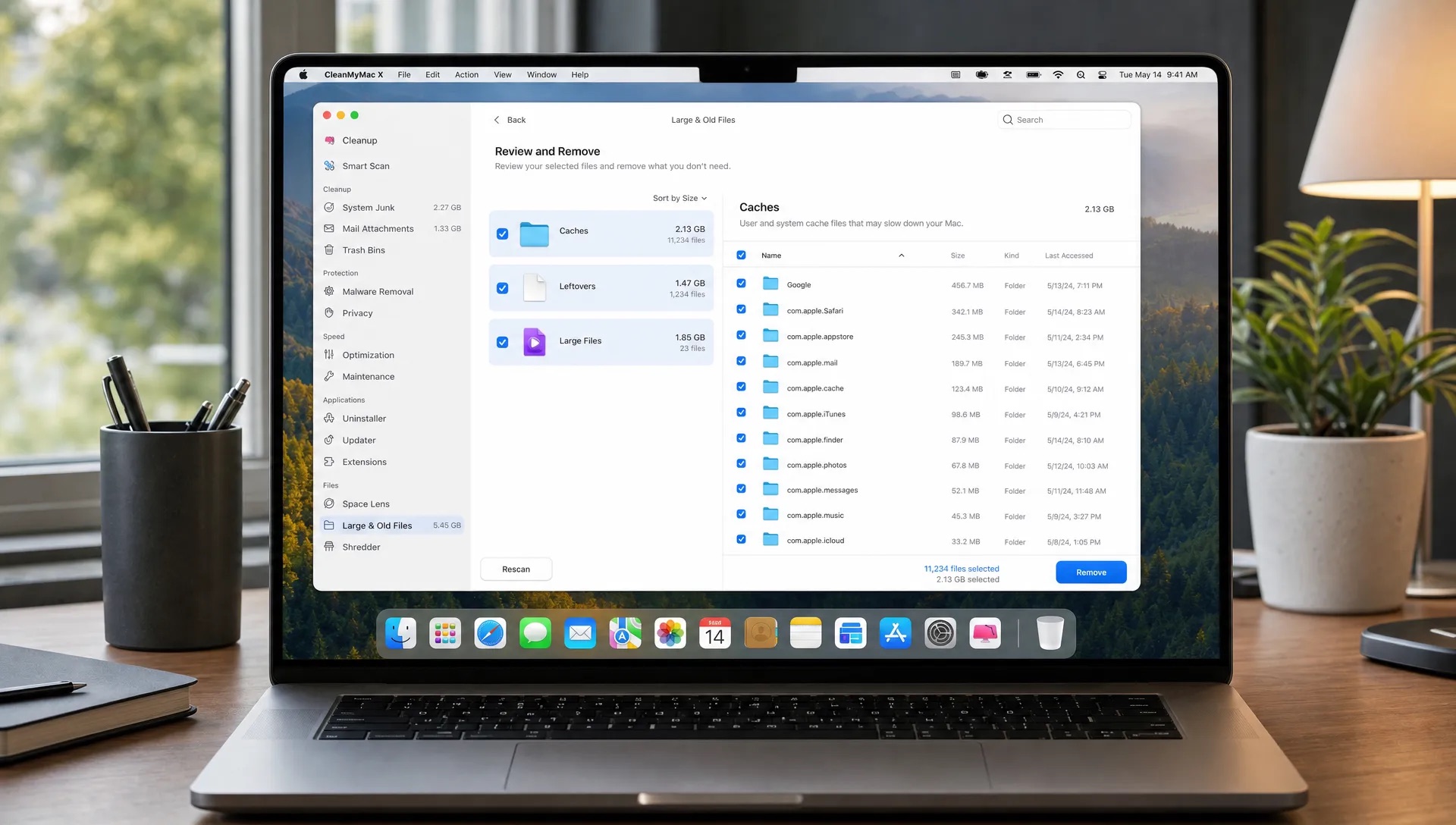Toggle the select-all checkbox beside the Name header
The image size is (1456, 825).
741,256
